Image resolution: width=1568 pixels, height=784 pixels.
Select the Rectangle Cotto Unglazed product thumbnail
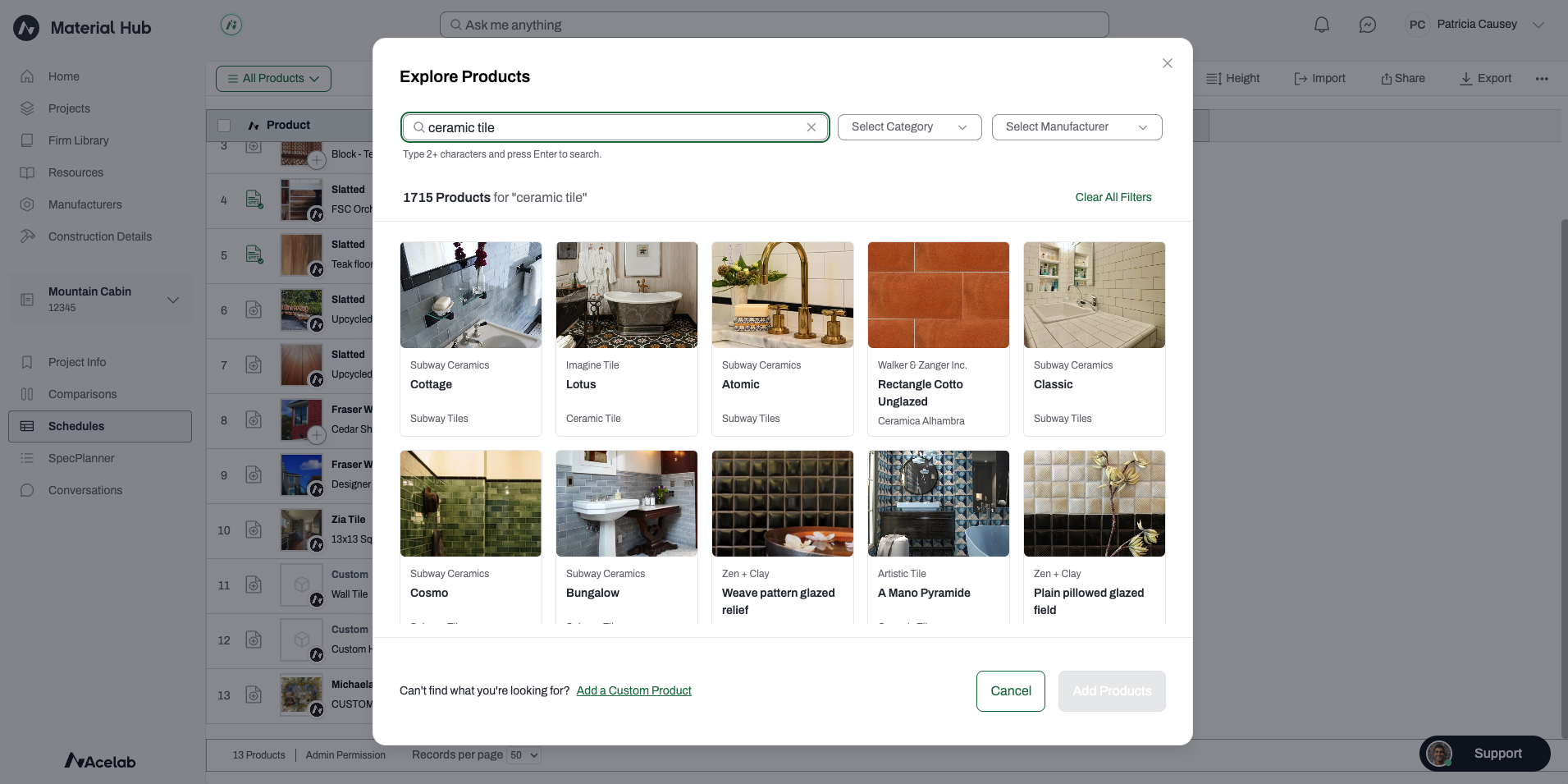(938, 295)
